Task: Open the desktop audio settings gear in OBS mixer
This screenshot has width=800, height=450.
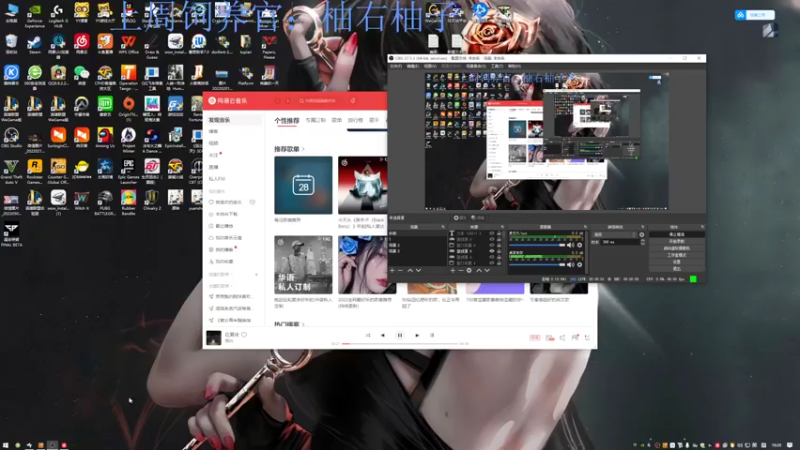Action: point(580,265)
